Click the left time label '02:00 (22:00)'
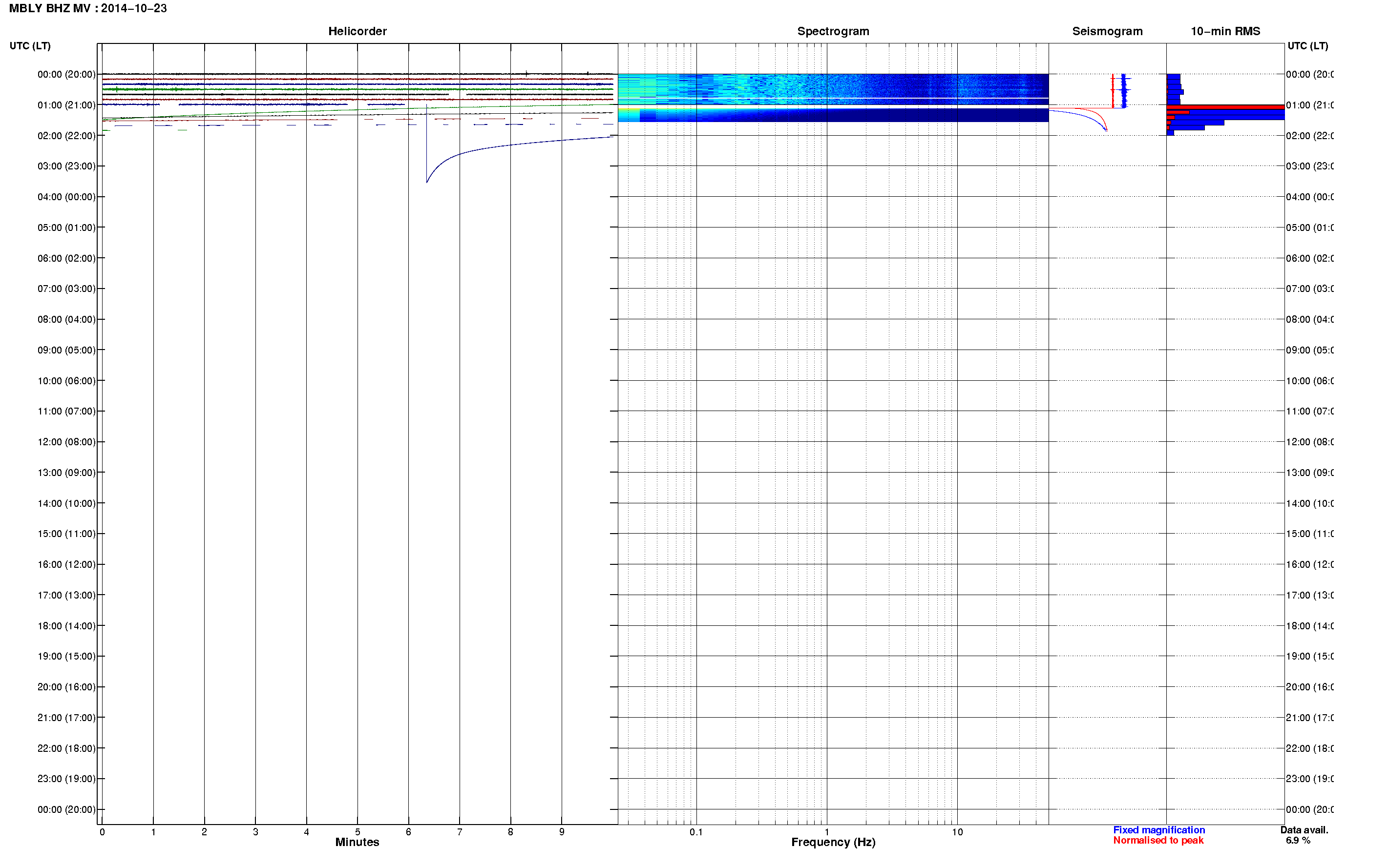This screenshot has height=868, width=1389. [66, 136]
